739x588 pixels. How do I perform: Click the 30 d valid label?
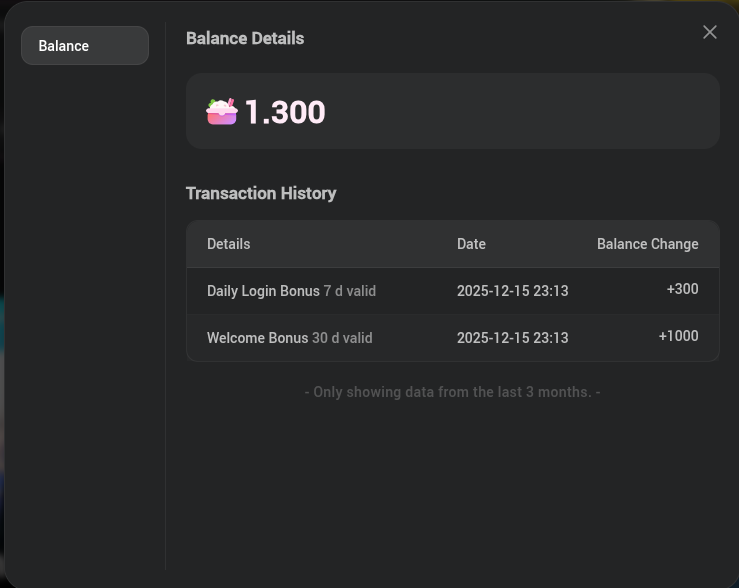pos(342,338)
